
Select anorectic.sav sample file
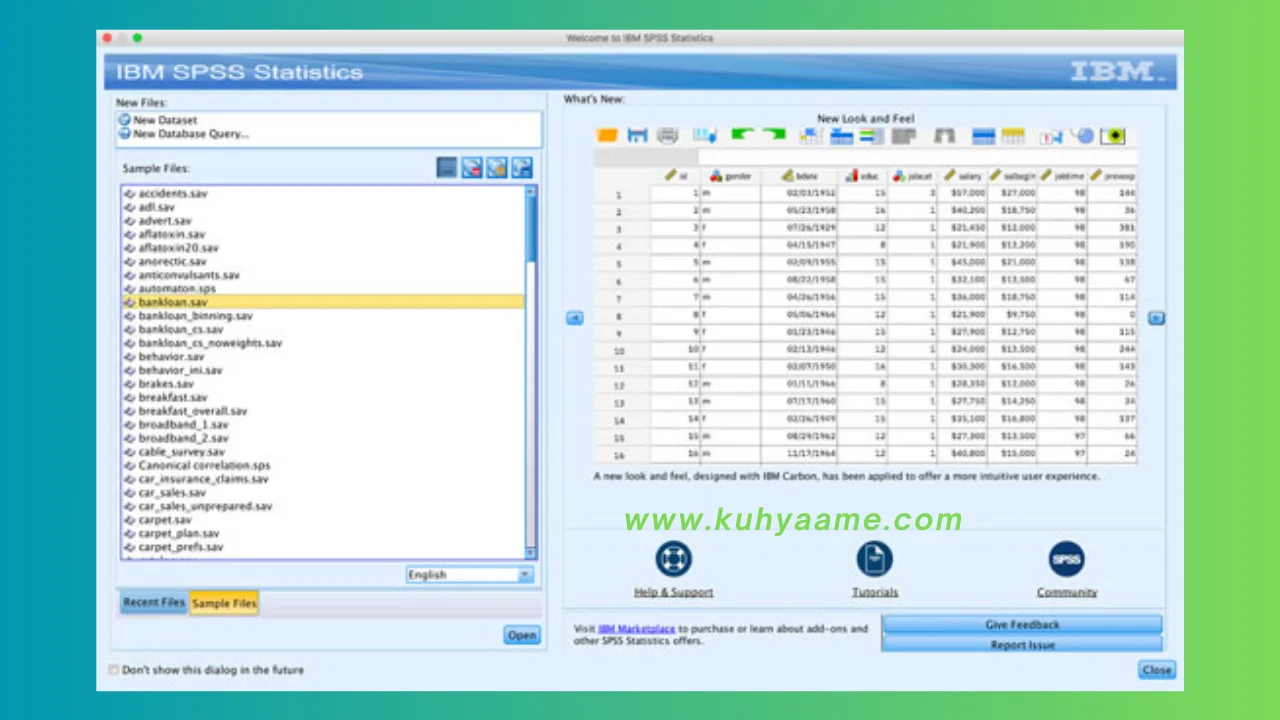[322, 261]
